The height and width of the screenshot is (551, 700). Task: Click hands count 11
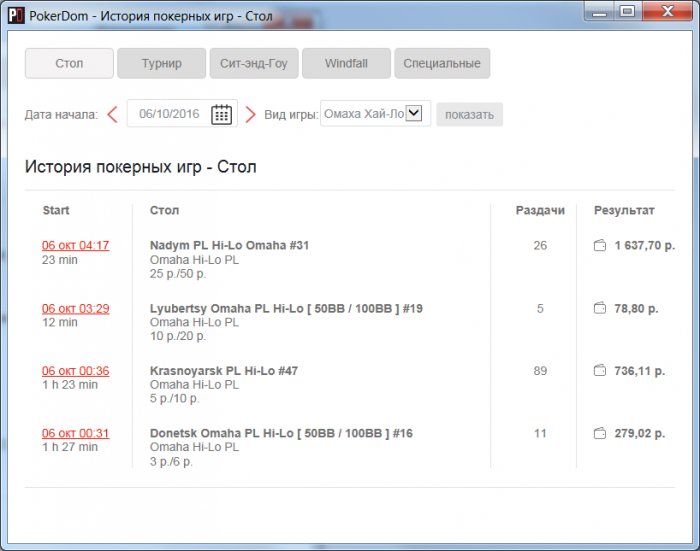[x=540, y=433]
